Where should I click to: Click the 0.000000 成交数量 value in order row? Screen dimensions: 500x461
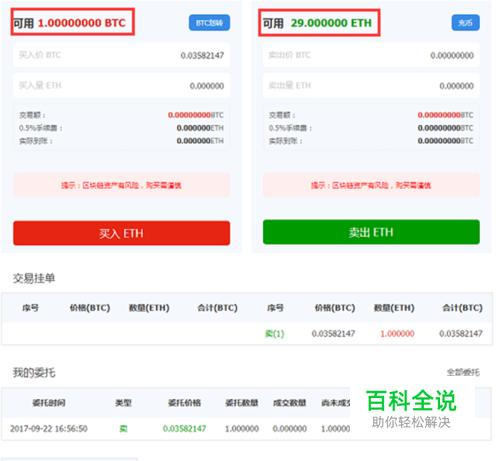coord(290,428)
